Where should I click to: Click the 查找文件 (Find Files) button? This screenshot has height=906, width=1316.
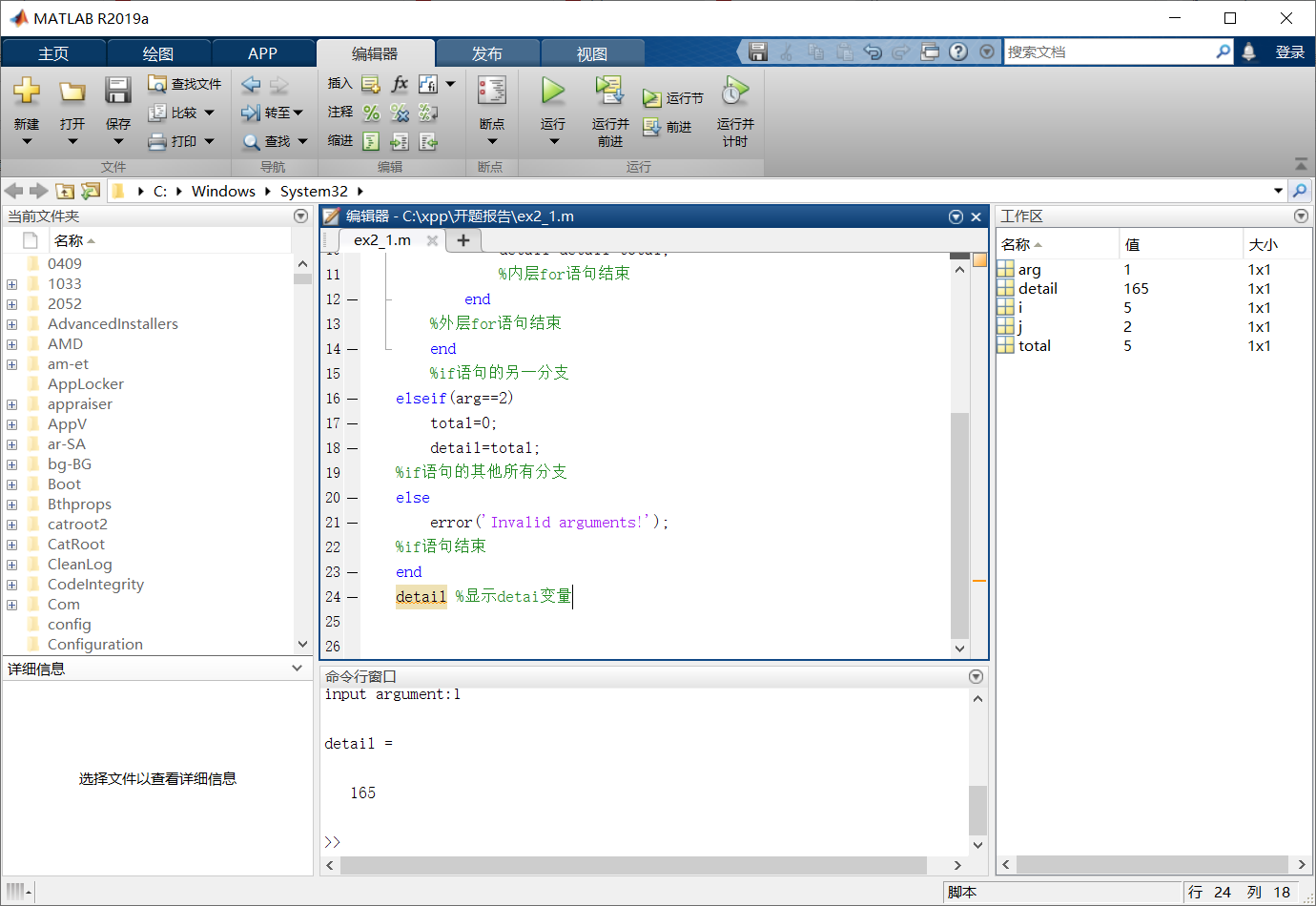[185, 84]
